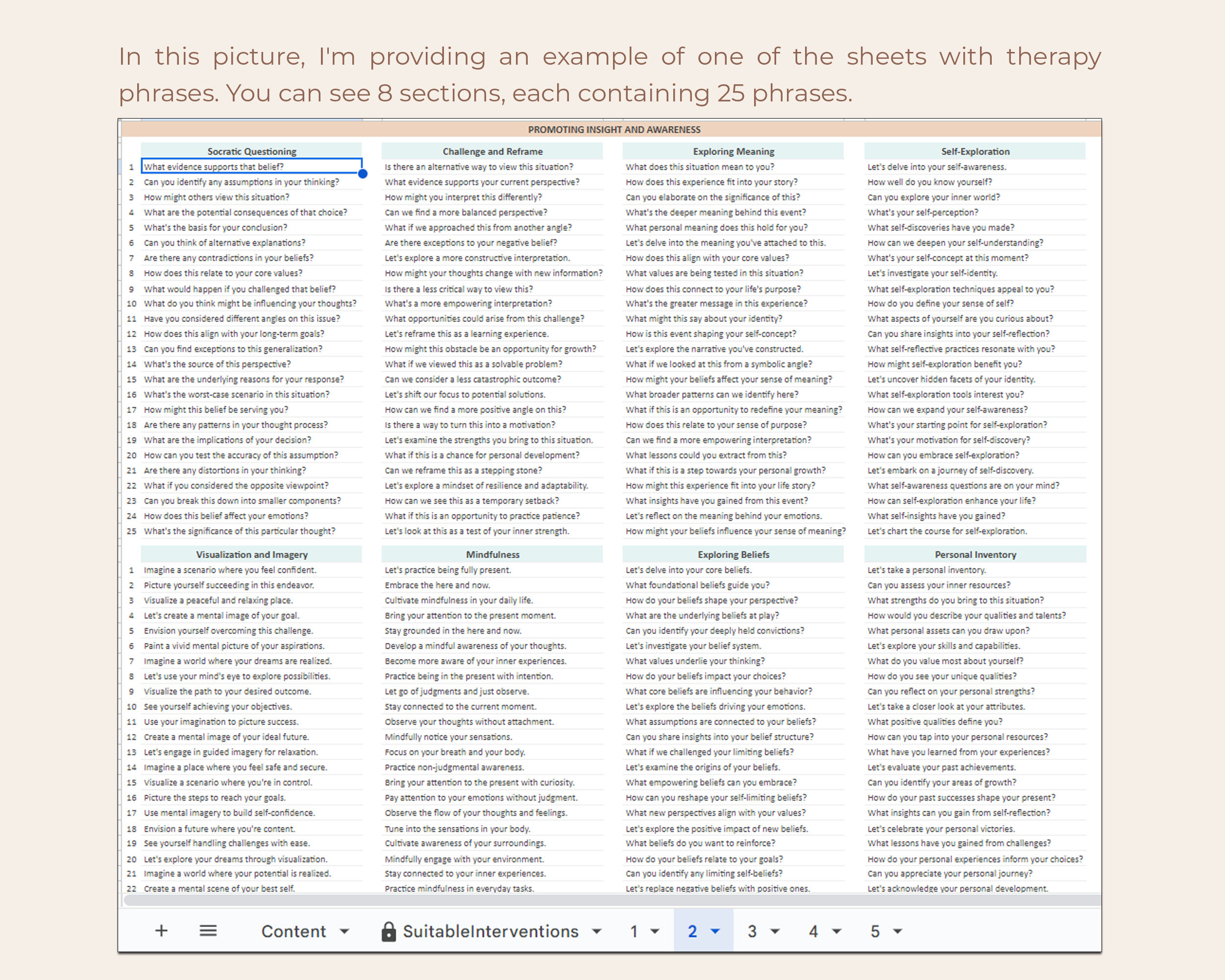The image size is (1225, 980).
Task: Open the SuitableInterventions tab dropdown
Action: pos(597,931)
